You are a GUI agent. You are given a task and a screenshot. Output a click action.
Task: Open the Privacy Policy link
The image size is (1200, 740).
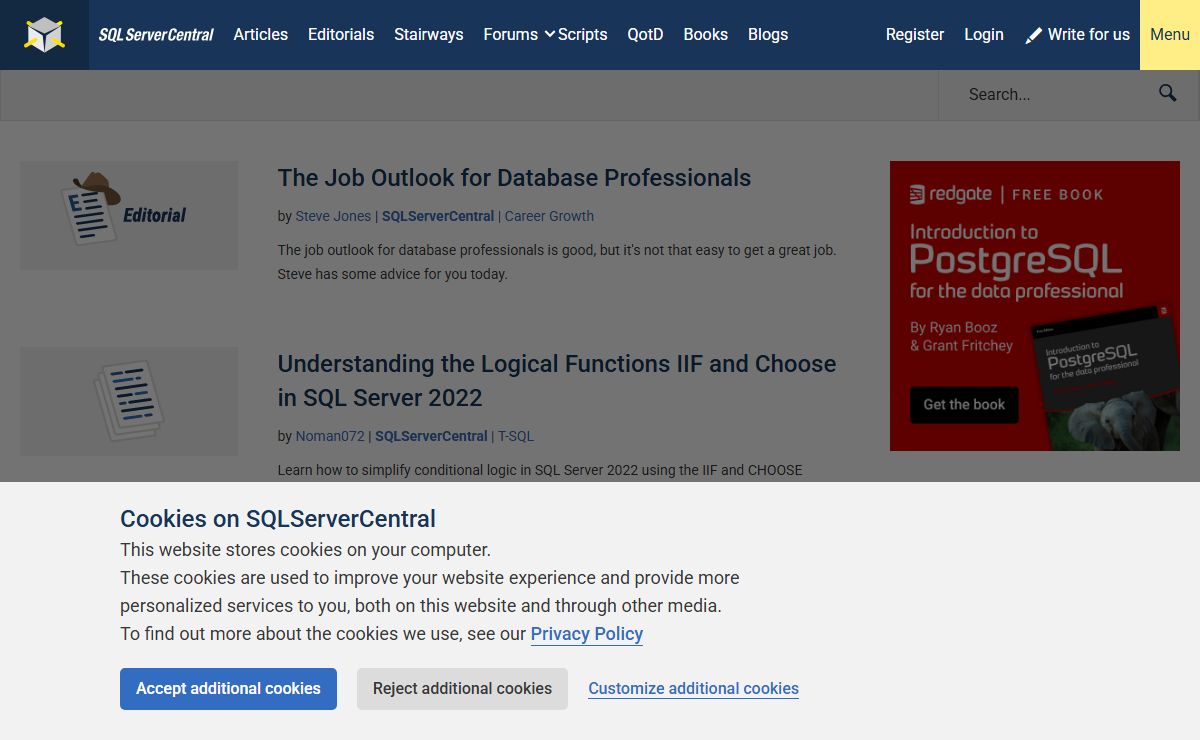(x=587, y=634)
